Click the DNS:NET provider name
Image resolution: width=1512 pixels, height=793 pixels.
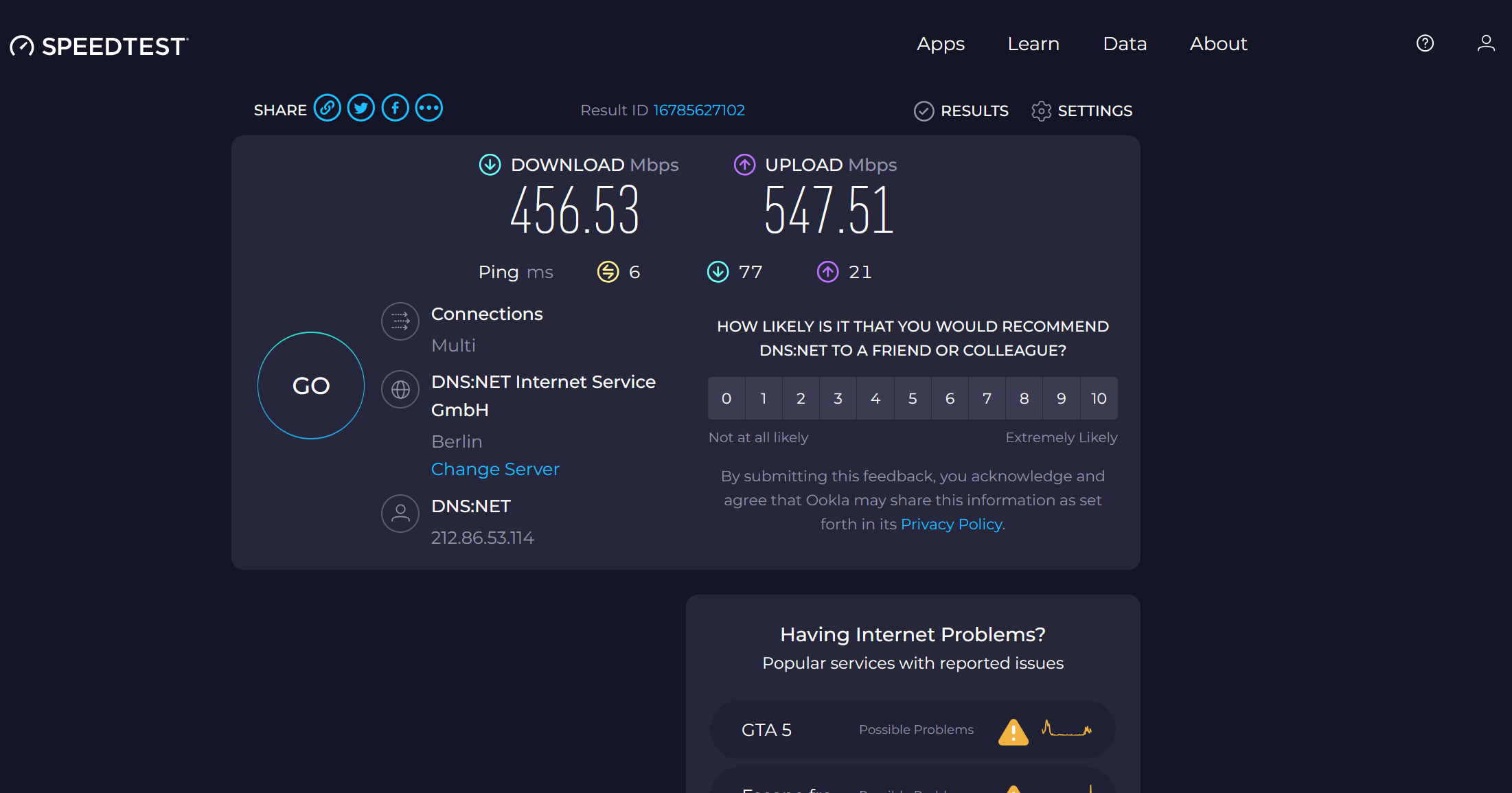(471, 506)
